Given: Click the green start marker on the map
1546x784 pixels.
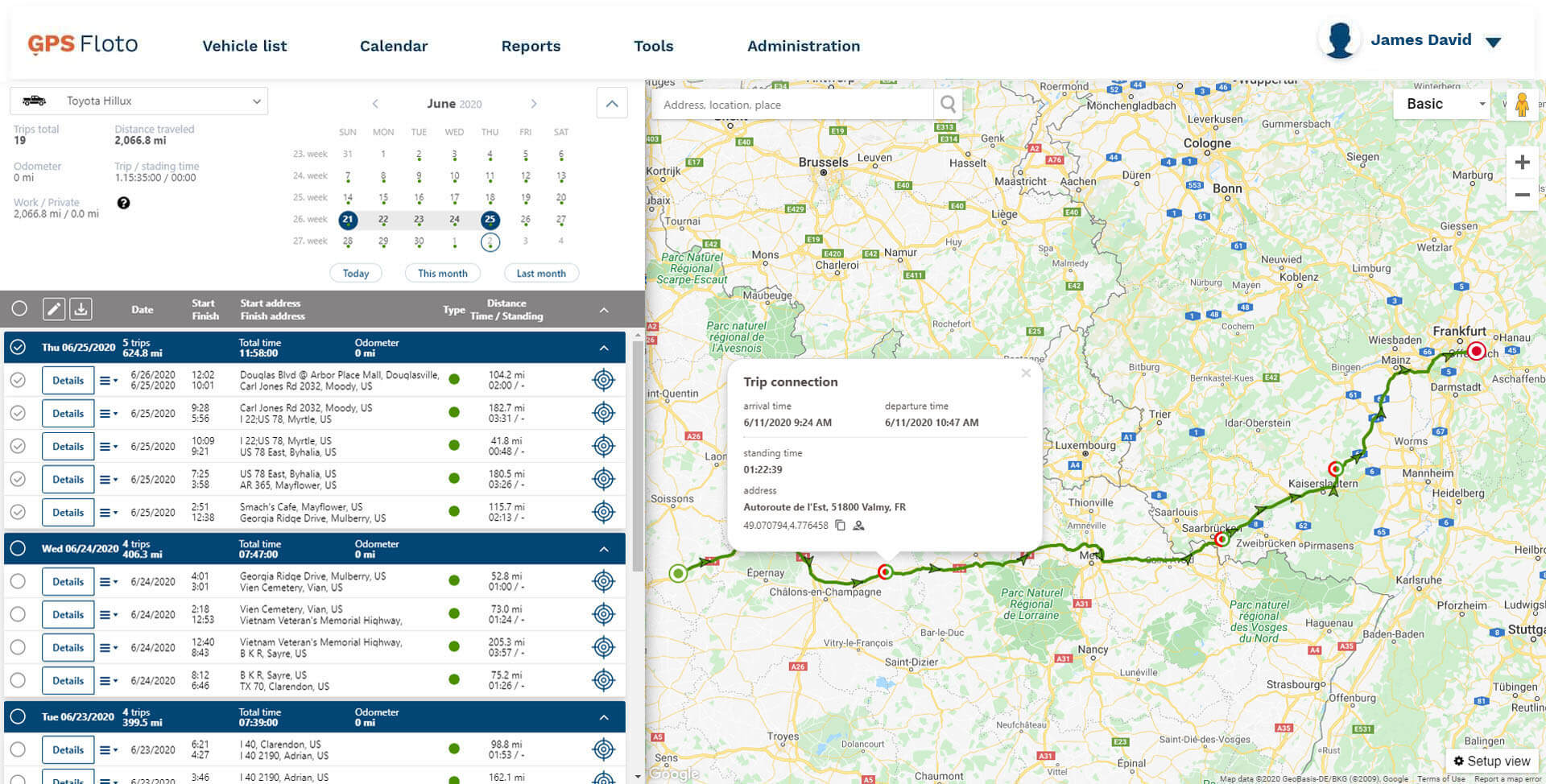Looking at the screenshot, I should click(678, 573).
